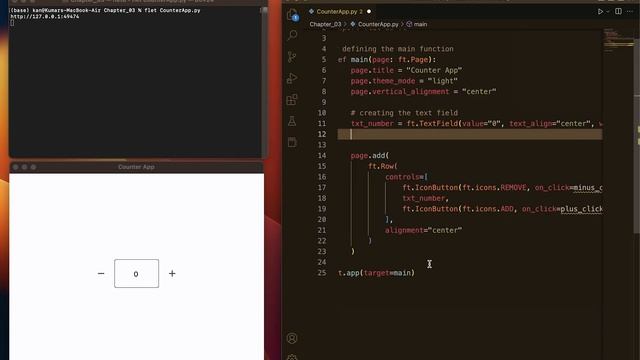Click the code minimap
The image size is (640, 360).
[x=618, y=41]
